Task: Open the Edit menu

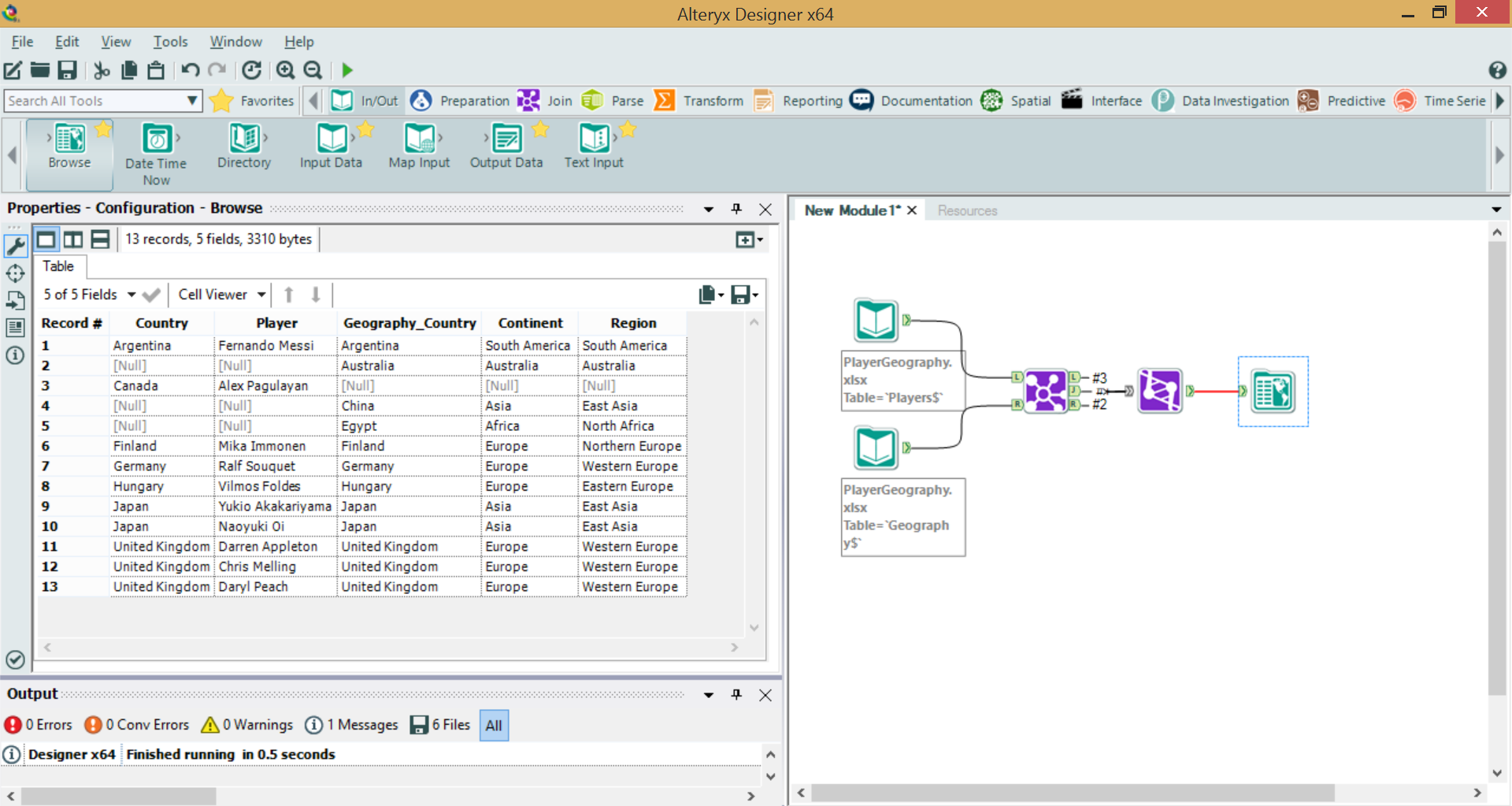Action: point(67,42)
